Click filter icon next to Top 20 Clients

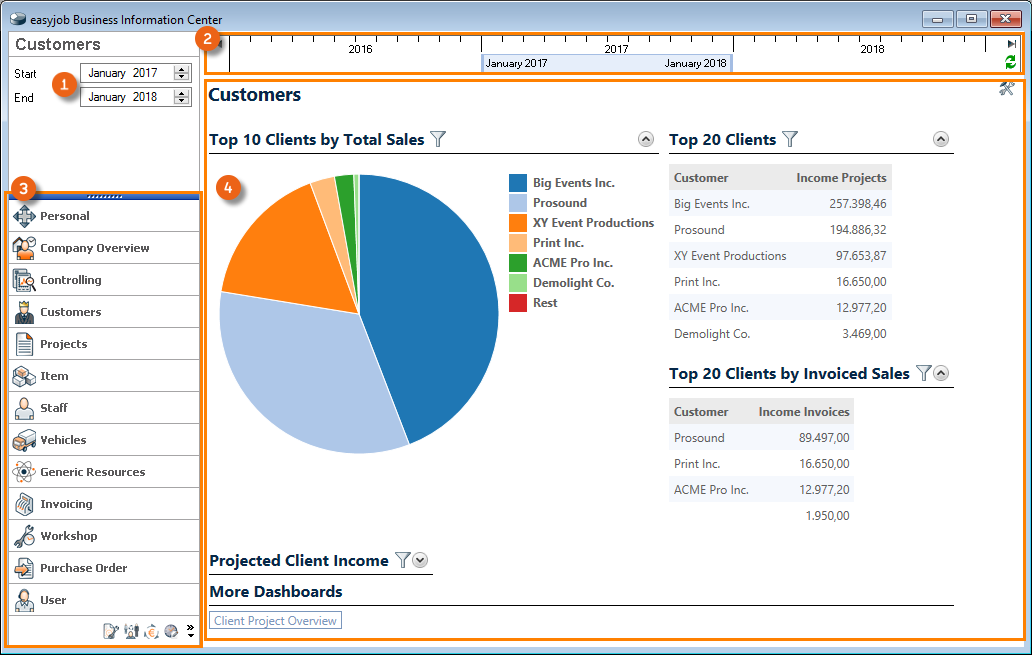click(790, 139)
